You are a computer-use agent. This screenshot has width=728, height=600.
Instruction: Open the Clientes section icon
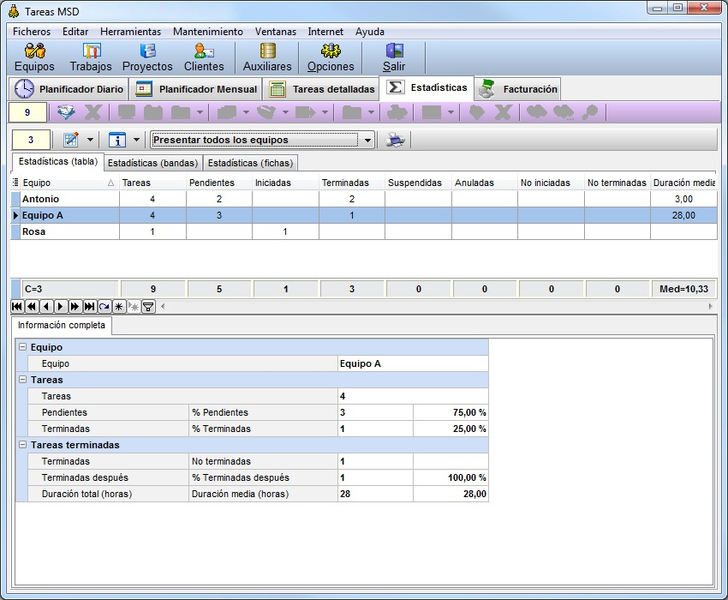point(204,58)
